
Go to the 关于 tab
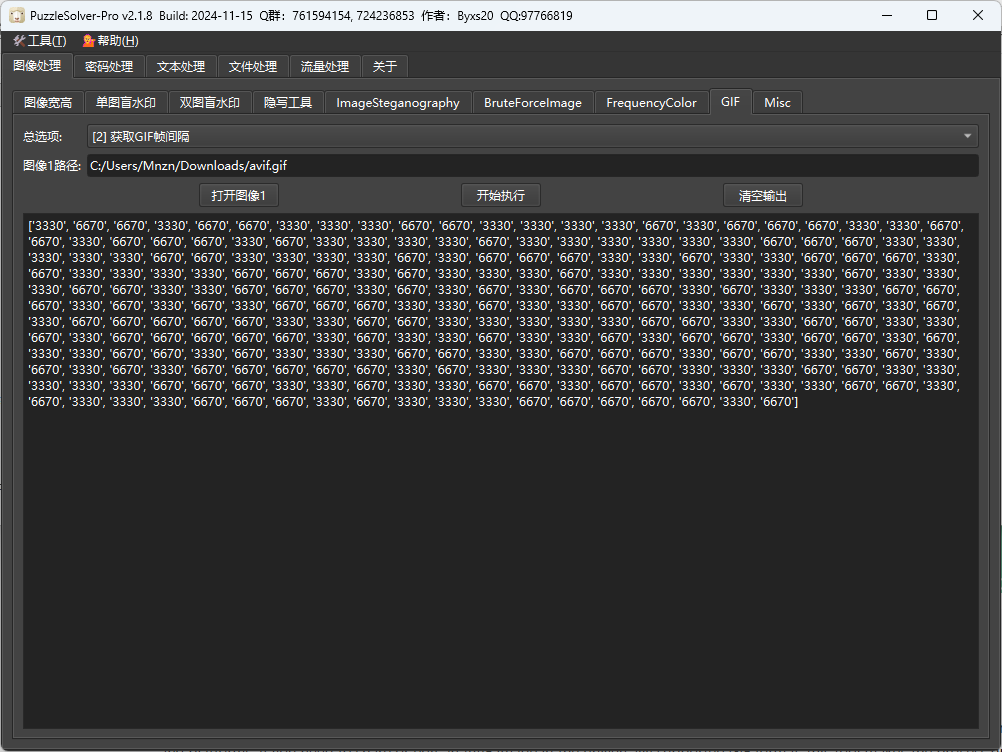point(385,67)
